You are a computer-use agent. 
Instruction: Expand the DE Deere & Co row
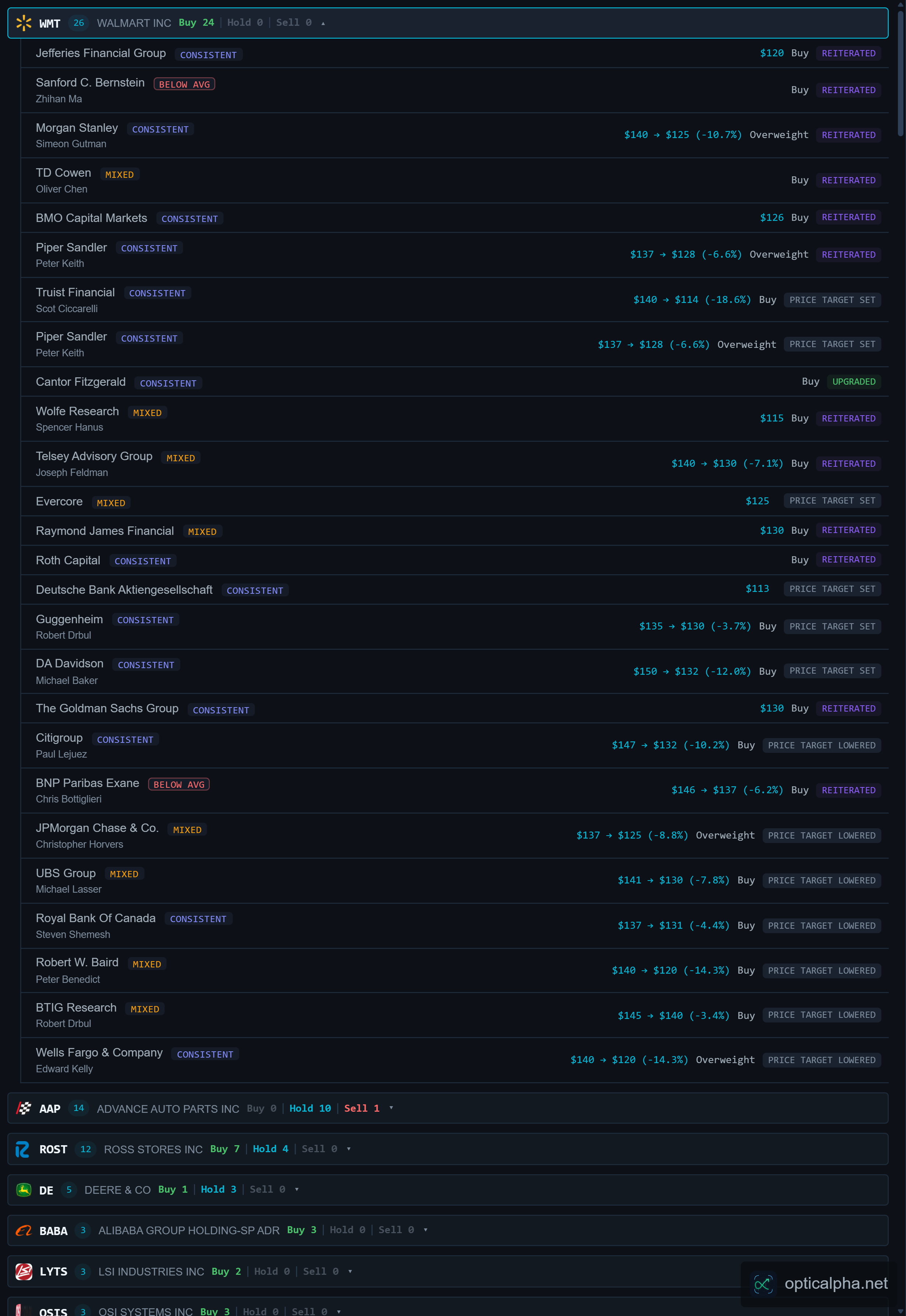tap(296, 1189)
